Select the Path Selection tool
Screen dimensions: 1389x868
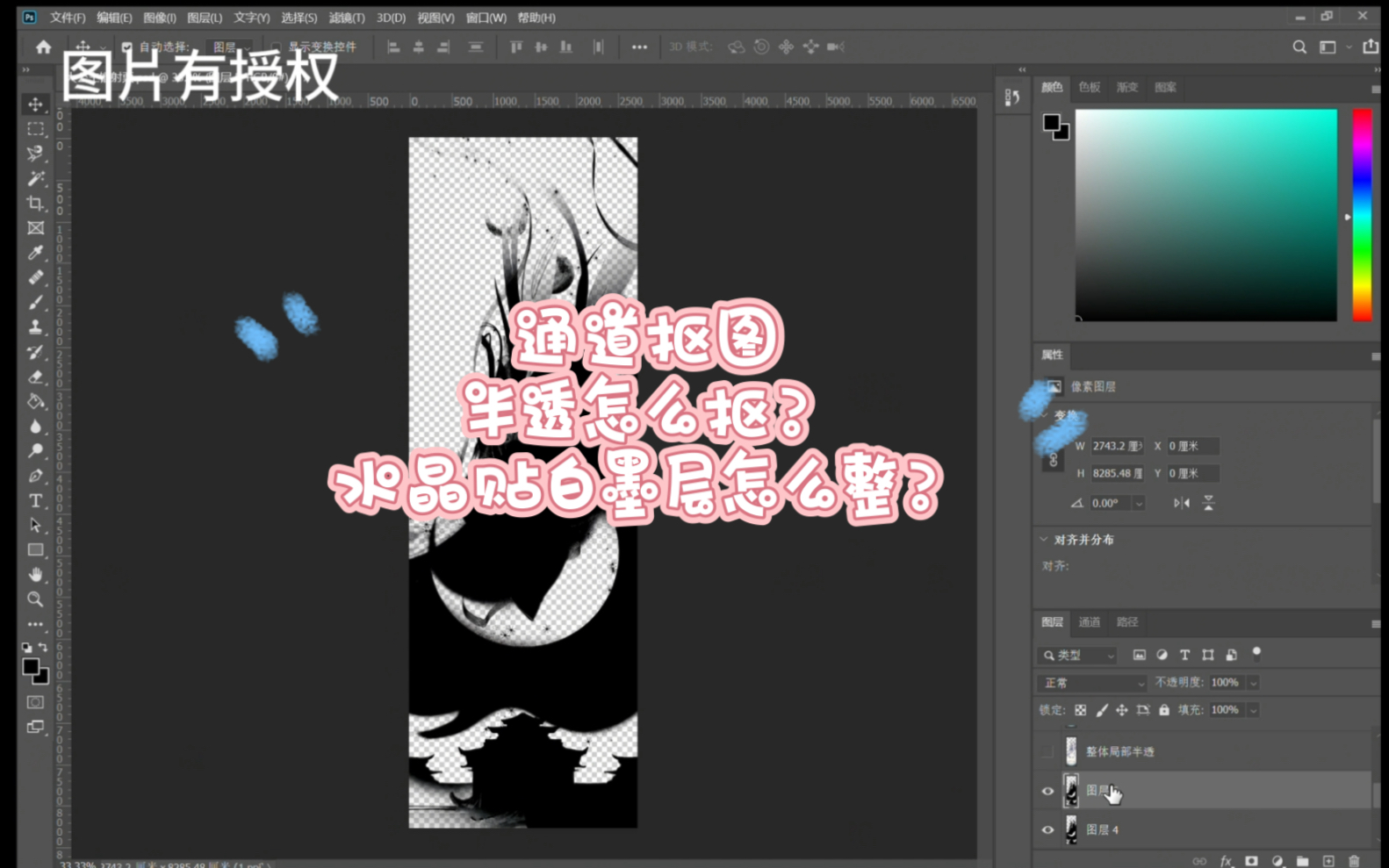35,525
